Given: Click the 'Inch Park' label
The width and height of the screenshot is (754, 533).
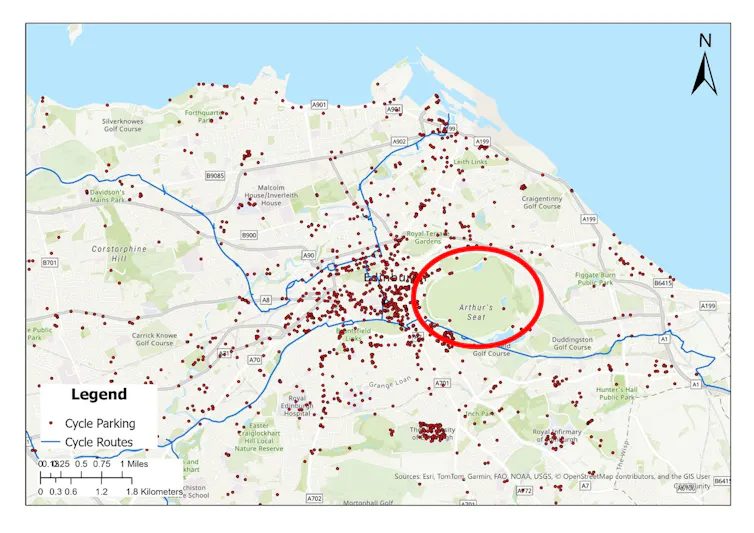Looking at the screenshot, I should tap(479, 413).
